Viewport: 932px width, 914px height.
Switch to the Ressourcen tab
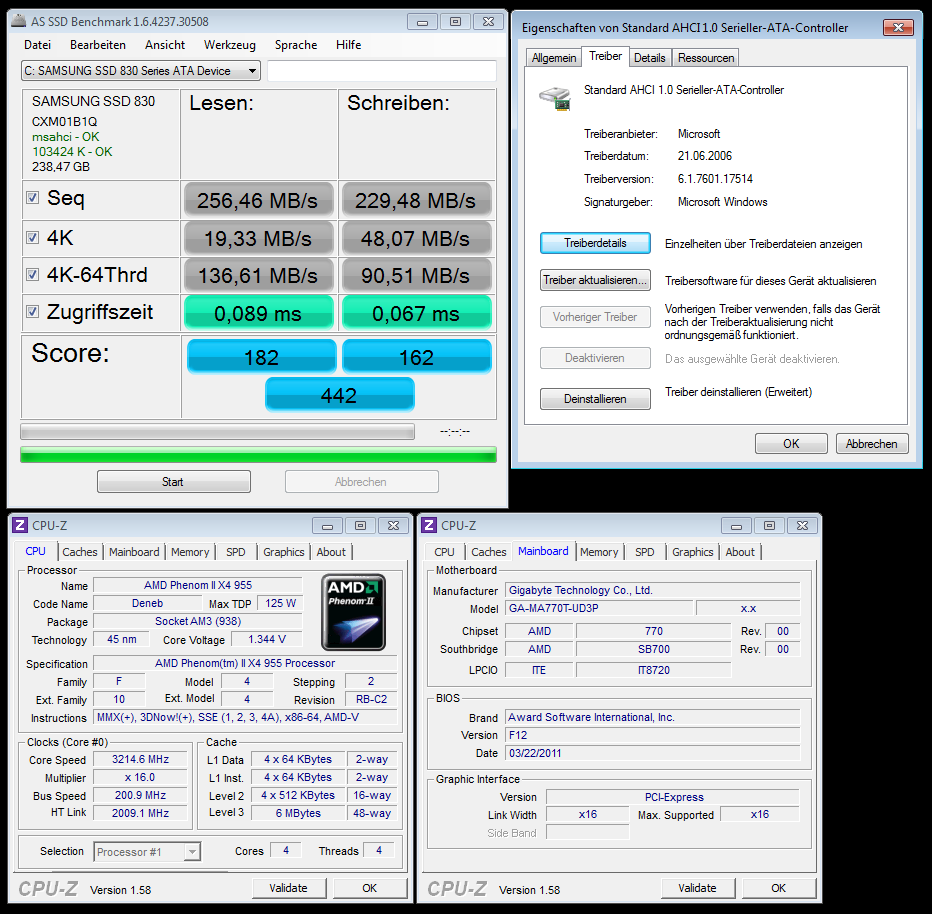706,58
